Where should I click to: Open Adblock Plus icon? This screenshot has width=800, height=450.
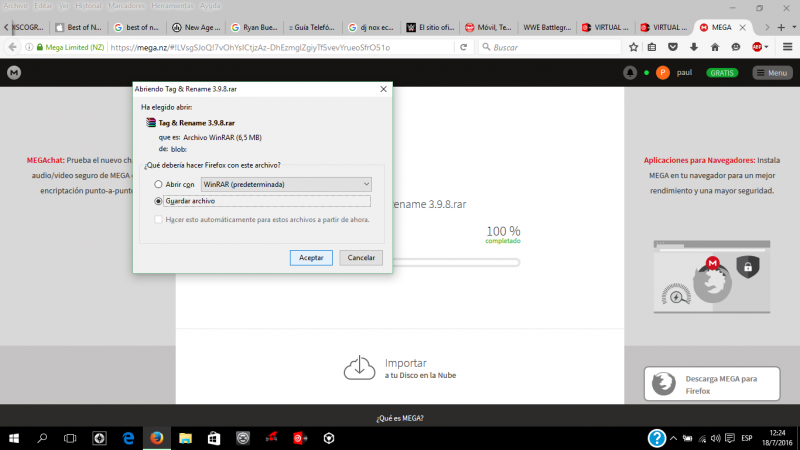point(757,47)
